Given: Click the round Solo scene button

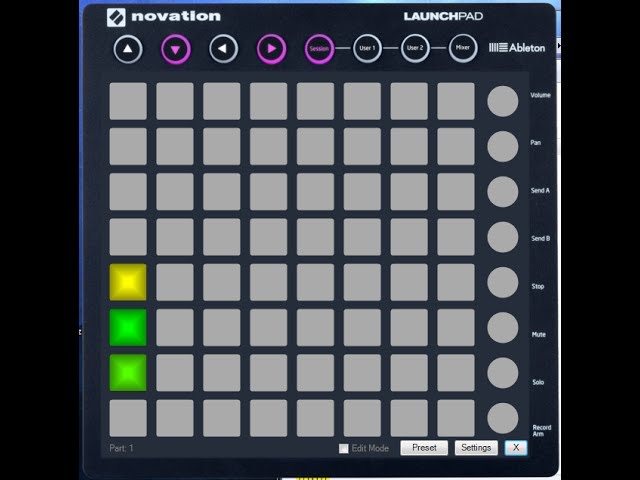Looking at the screenshot, I should [502, 373].
